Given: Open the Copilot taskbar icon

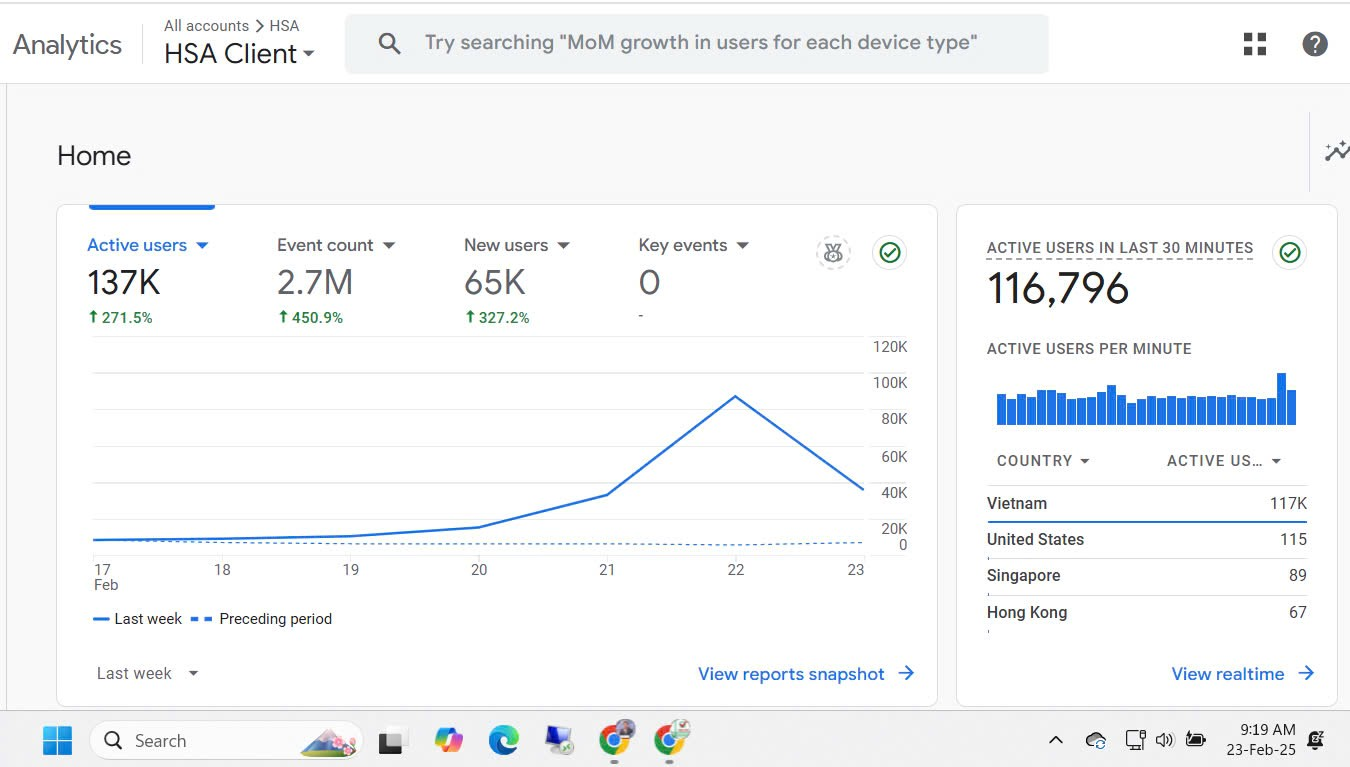Looking at the screenshot, I should [x=449, y=740].
